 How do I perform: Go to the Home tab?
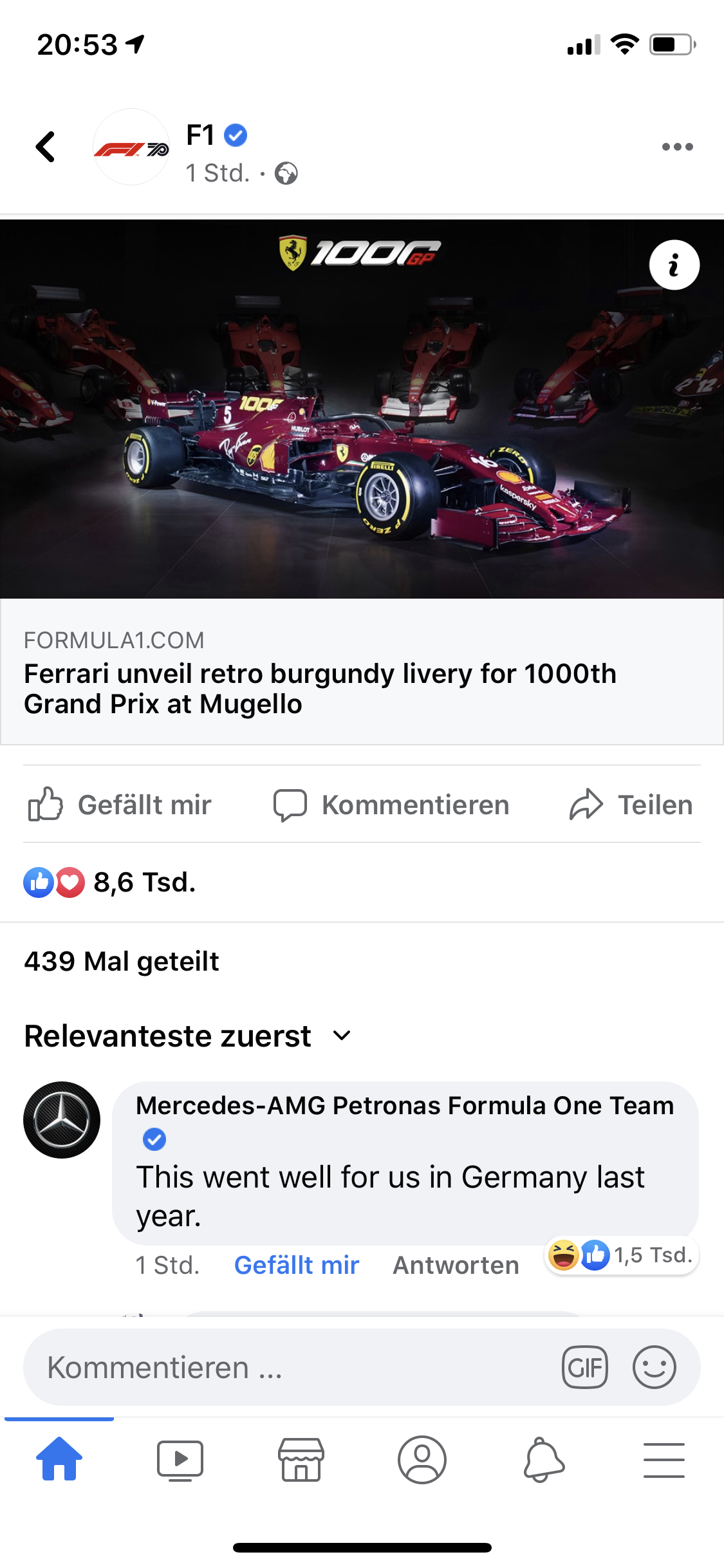[x=59, y=1459]
